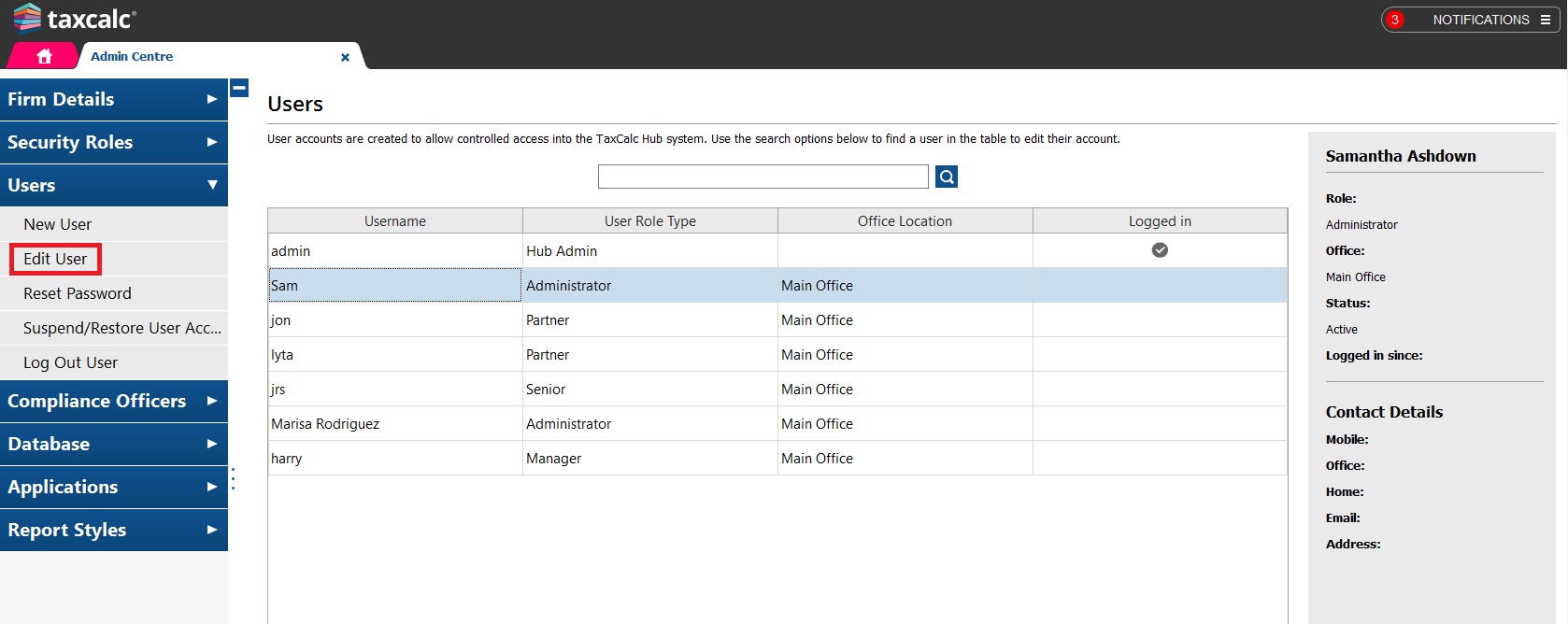Select the Marisa Rodriguez user row
The width and height of the screenshot is (1568, 624).
click(x=325, y=424)
